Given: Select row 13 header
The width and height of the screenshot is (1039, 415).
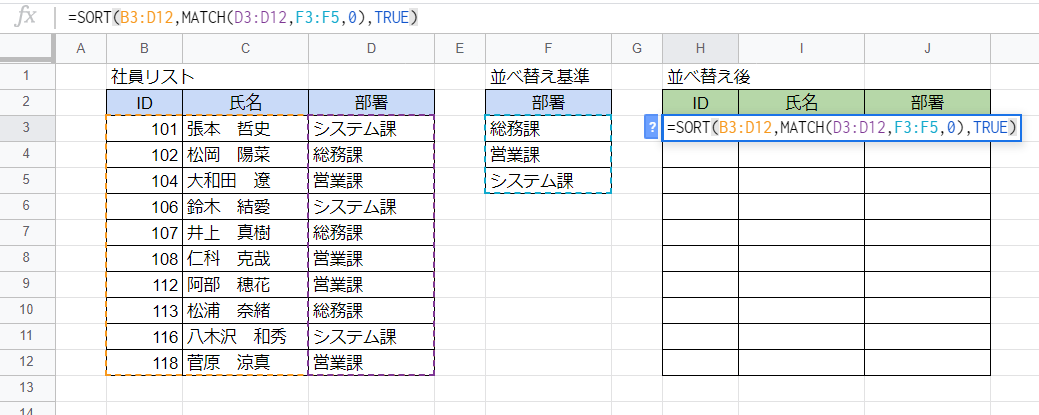Looking at the screenshot, I should coord(27,388).
